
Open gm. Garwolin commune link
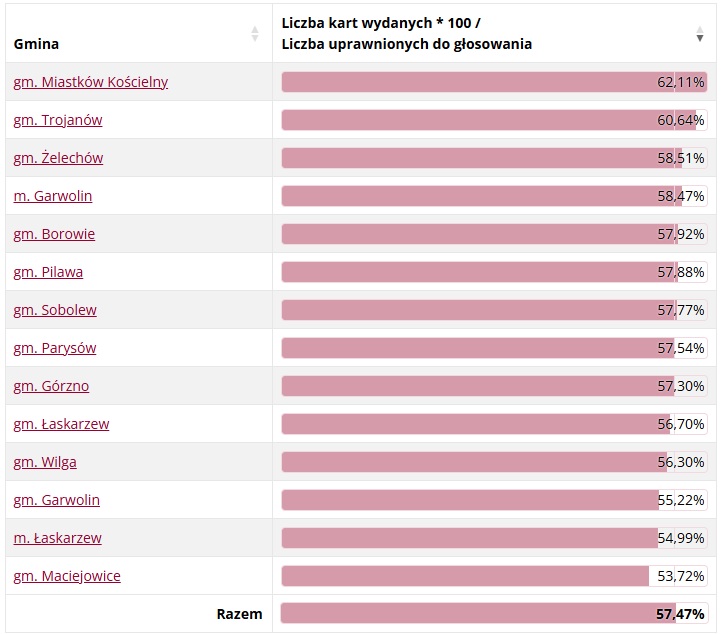click(57, 500)
